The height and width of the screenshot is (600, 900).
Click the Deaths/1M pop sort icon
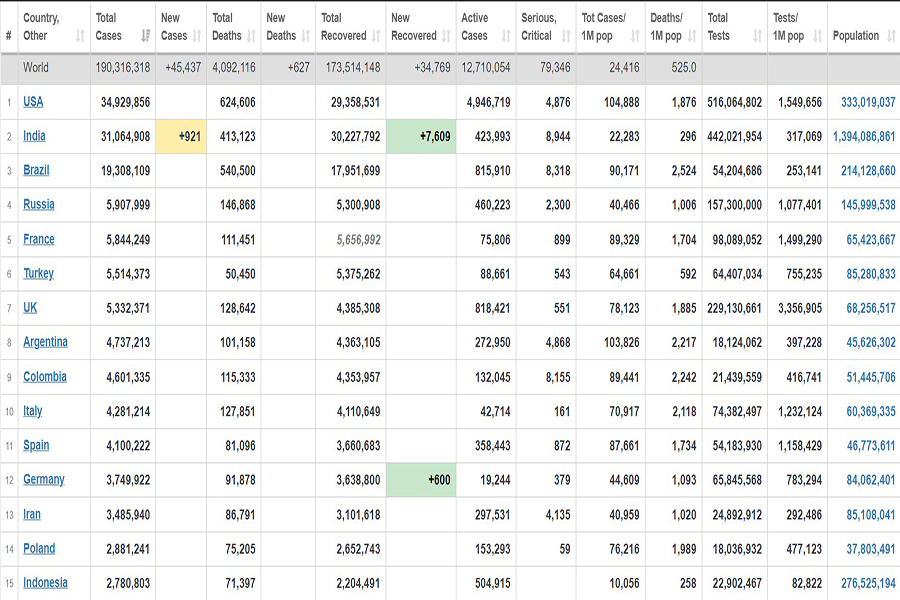[692, 36]
